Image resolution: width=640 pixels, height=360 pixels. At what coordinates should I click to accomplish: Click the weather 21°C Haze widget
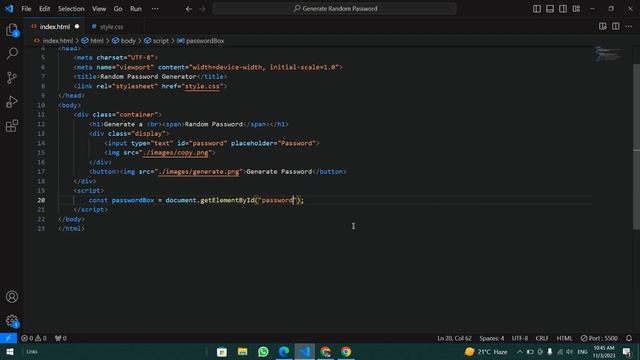click(486, 351)
